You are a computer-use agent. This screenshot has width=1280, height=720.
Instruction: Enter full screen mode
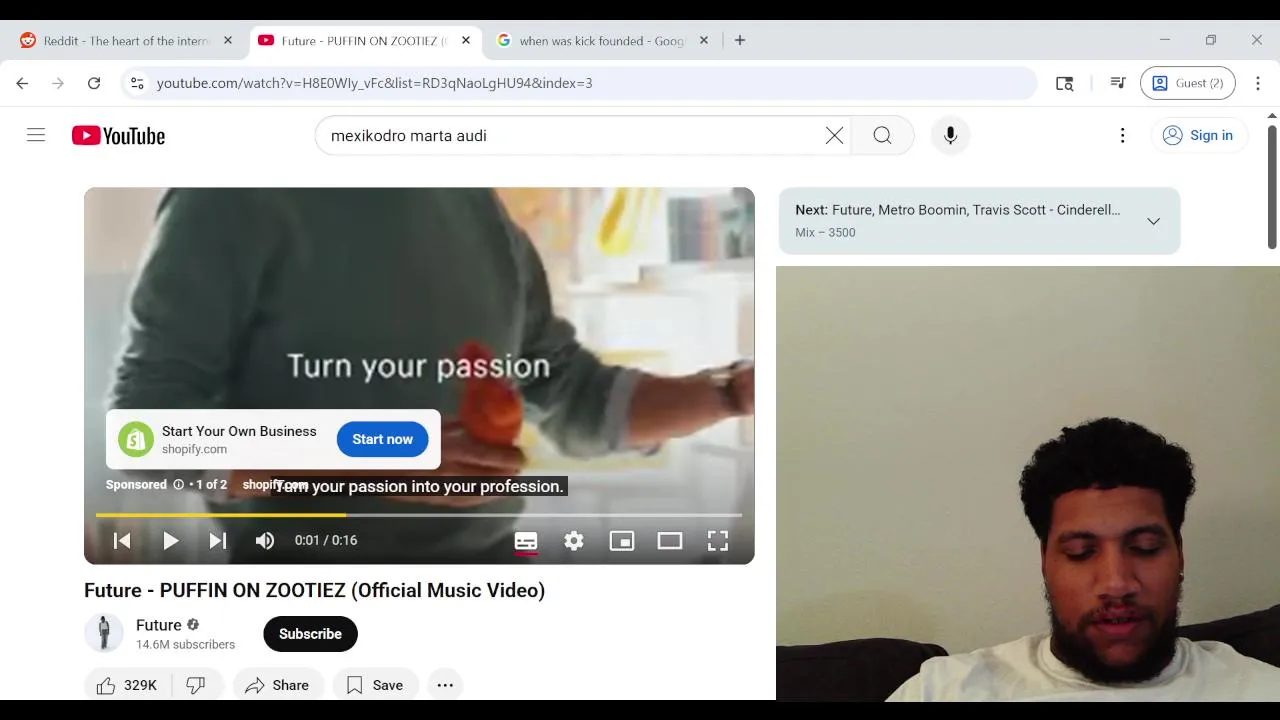click(x=718, y=541)
